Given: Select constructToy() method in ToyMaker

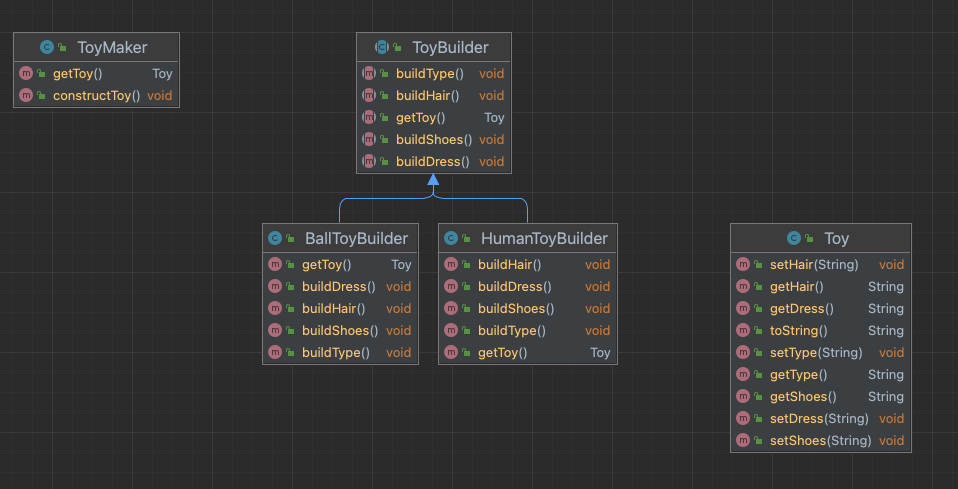Looking at the screenshot, I should 97,96.
